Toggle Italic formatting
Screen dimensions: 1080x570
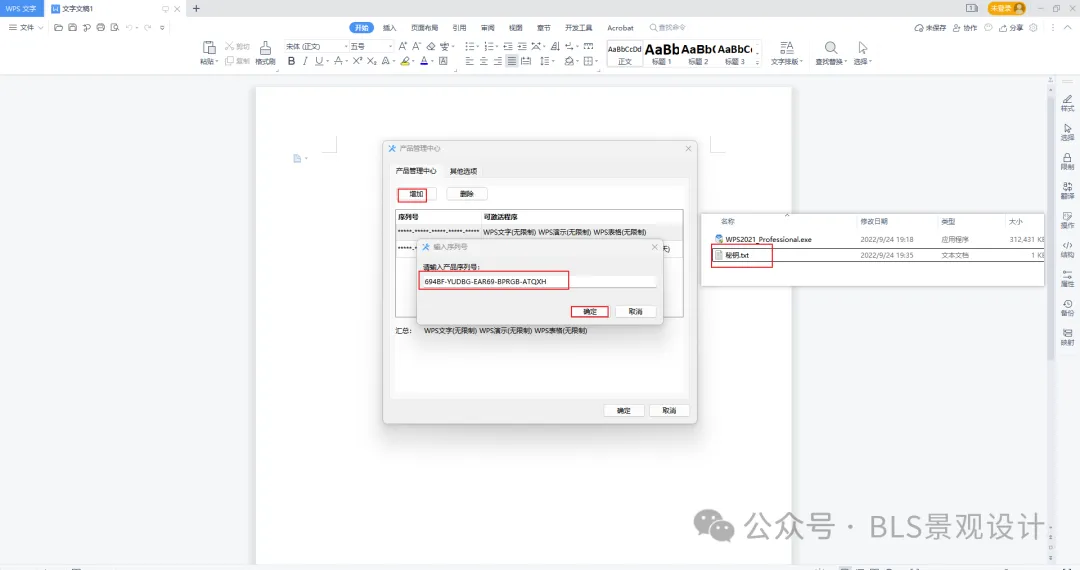coord(304,61)
